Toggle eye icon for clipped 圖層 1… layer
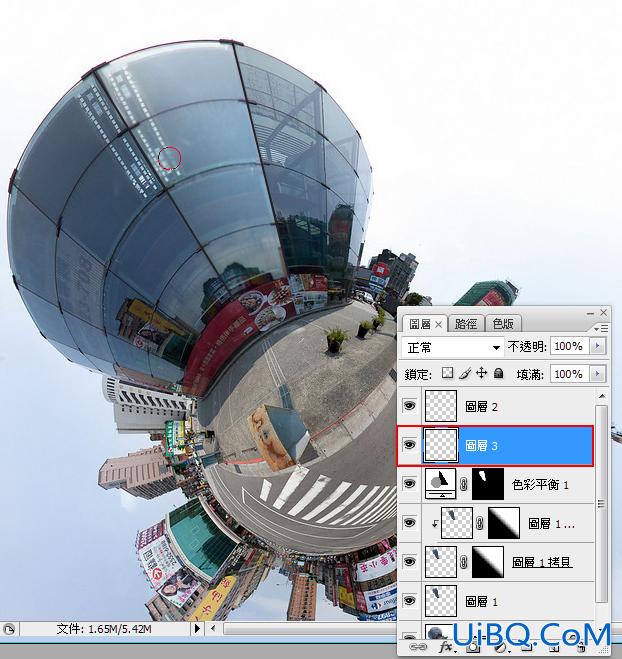 click(409, 523)
